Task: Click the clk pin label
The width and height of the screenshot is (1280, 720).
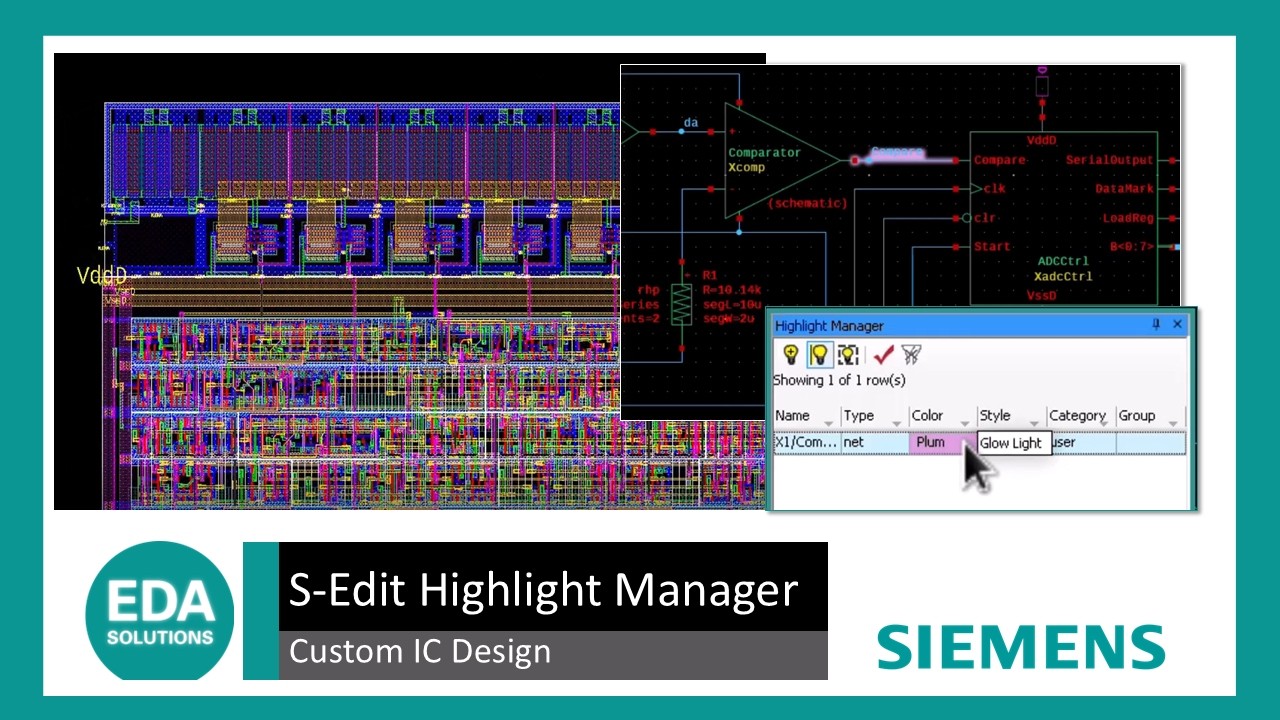Action: pyautogui.click(x=994, y=188)
